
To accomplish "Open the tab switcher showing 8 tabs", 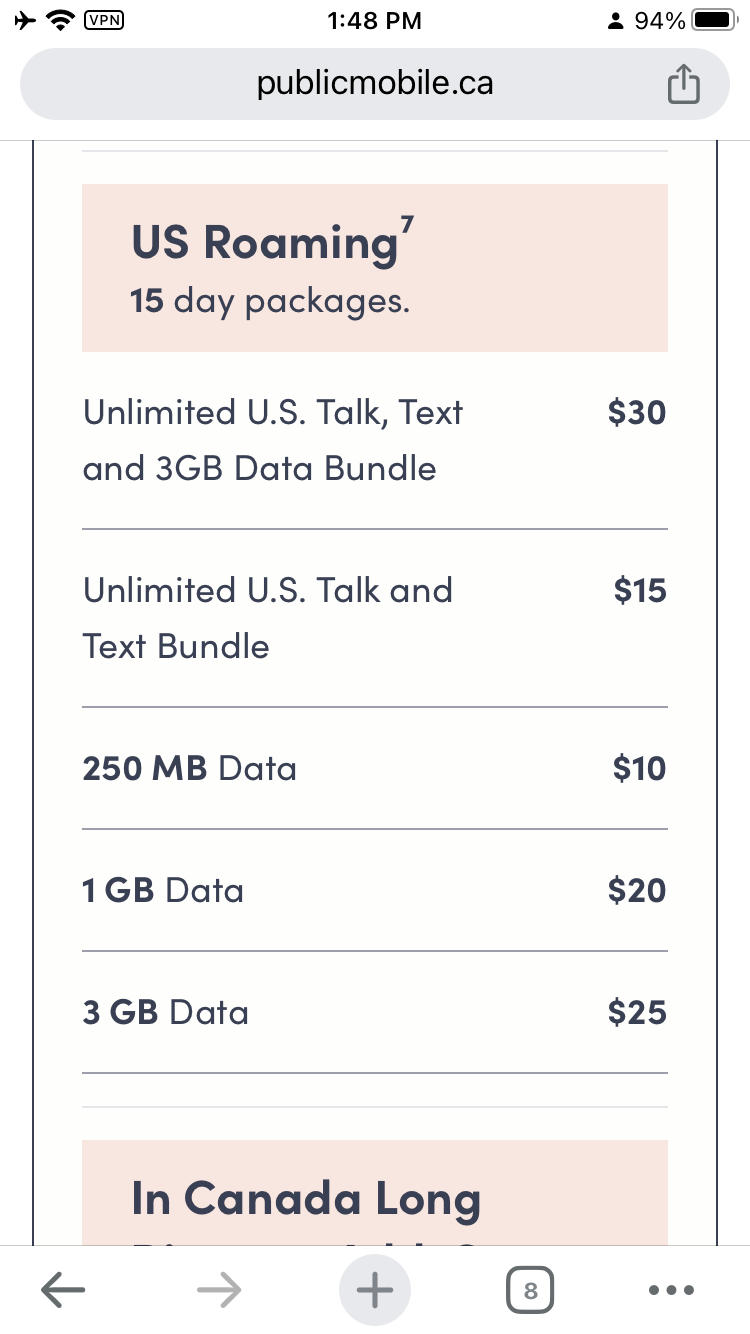I will pyautogui.click(x=530, y=1289).
